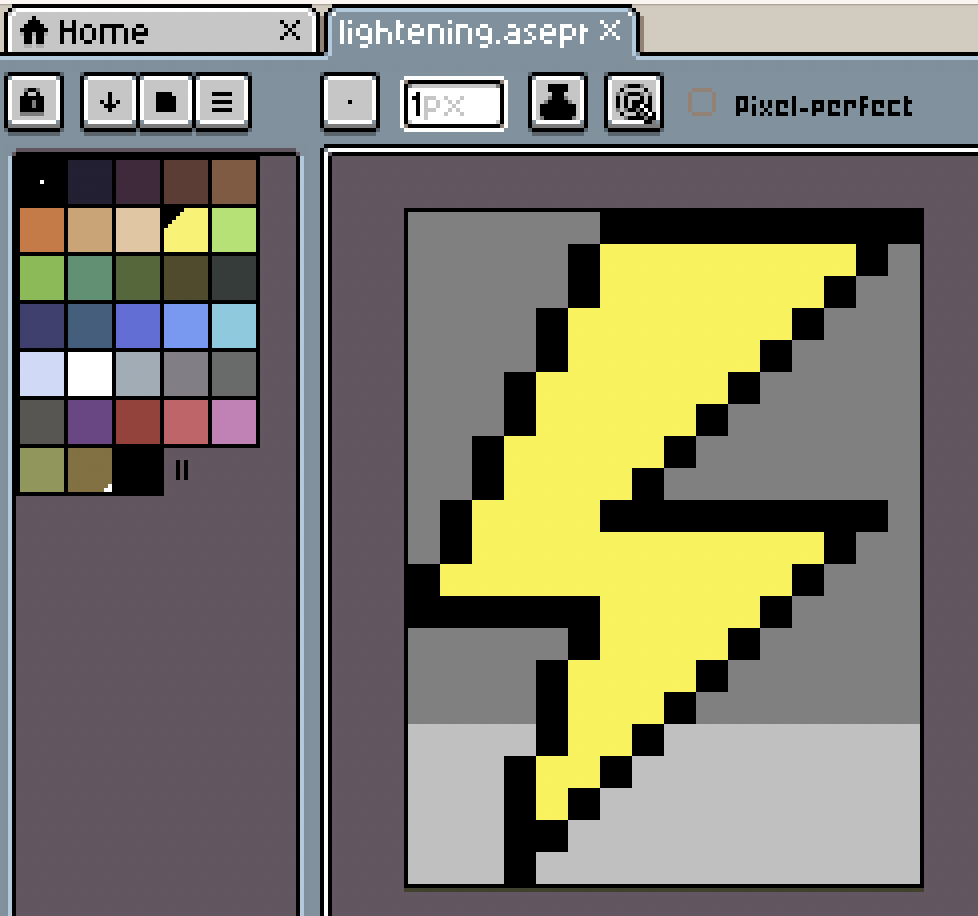Open the dynamics settings button
The width and height of the screenshot is (978, 916).
point(634,102)
